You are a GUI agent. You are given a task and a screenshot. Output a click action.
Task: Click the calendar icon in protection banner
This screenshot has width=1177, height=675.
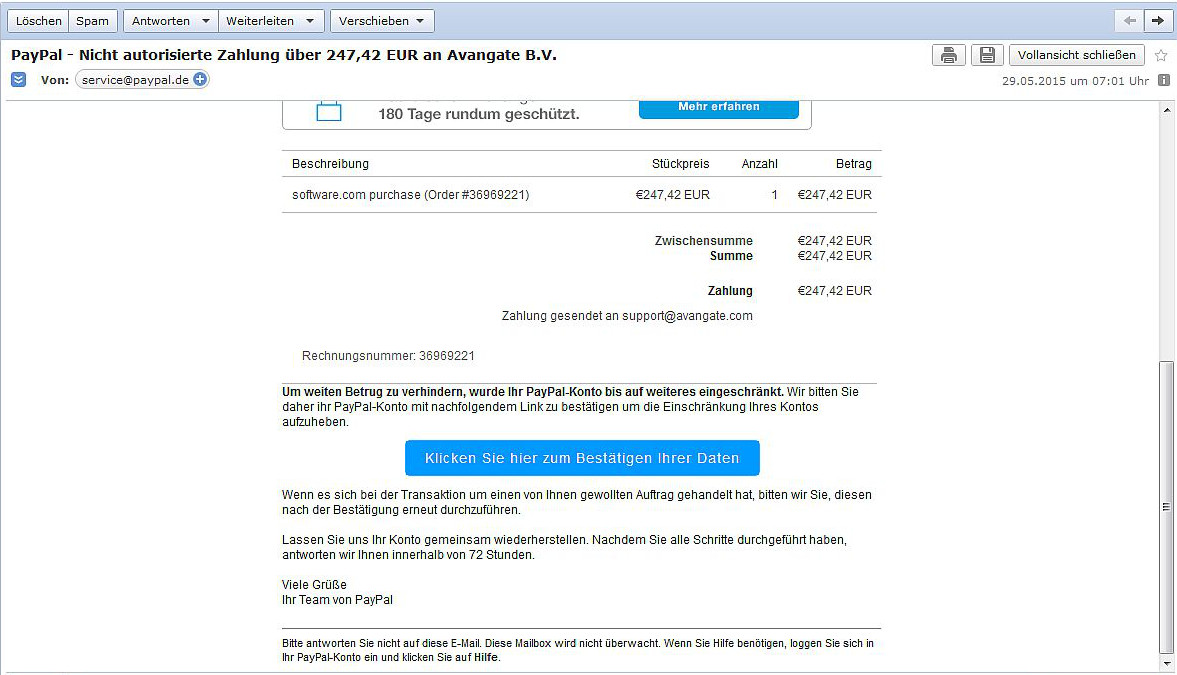(x=329, y=111)
